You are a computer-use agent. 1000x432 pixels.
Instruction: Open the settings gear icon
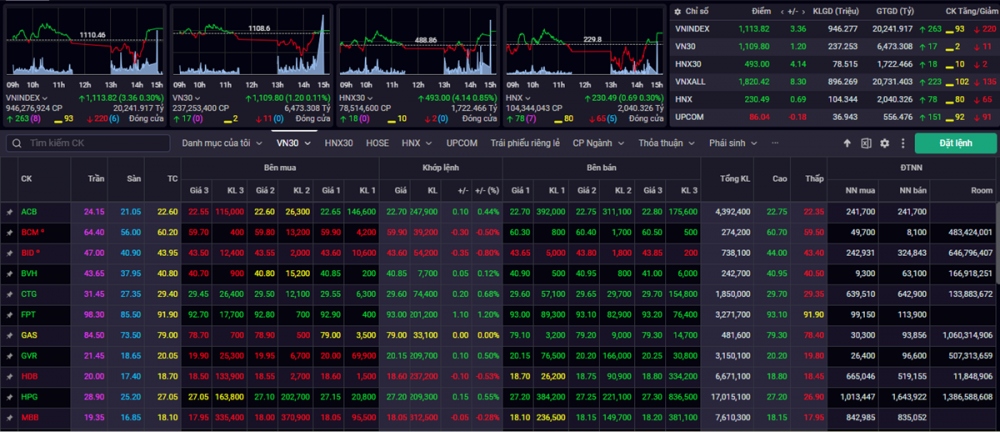click(x=885, y=144)
